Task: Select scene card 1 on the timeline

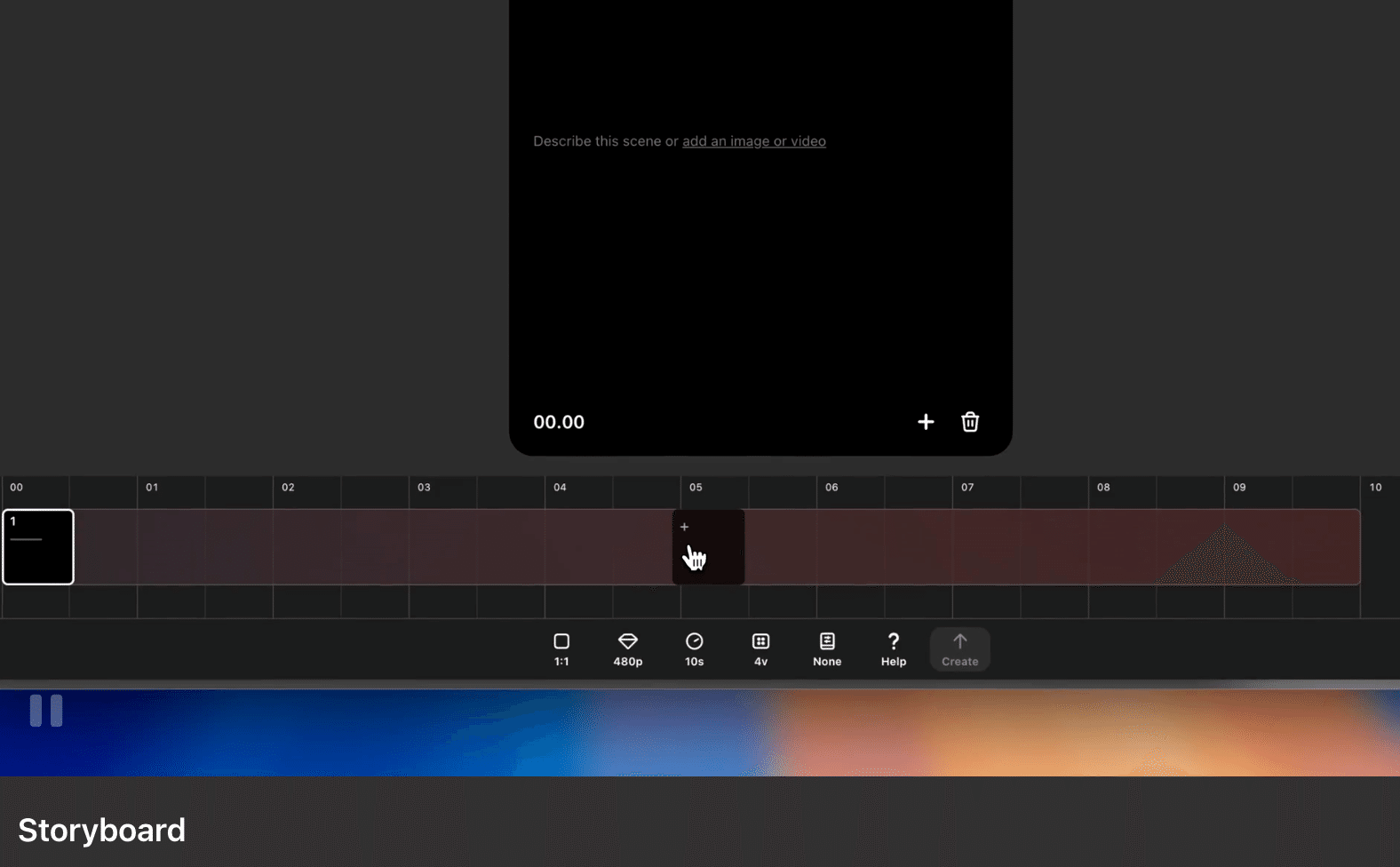Action: 38,547
